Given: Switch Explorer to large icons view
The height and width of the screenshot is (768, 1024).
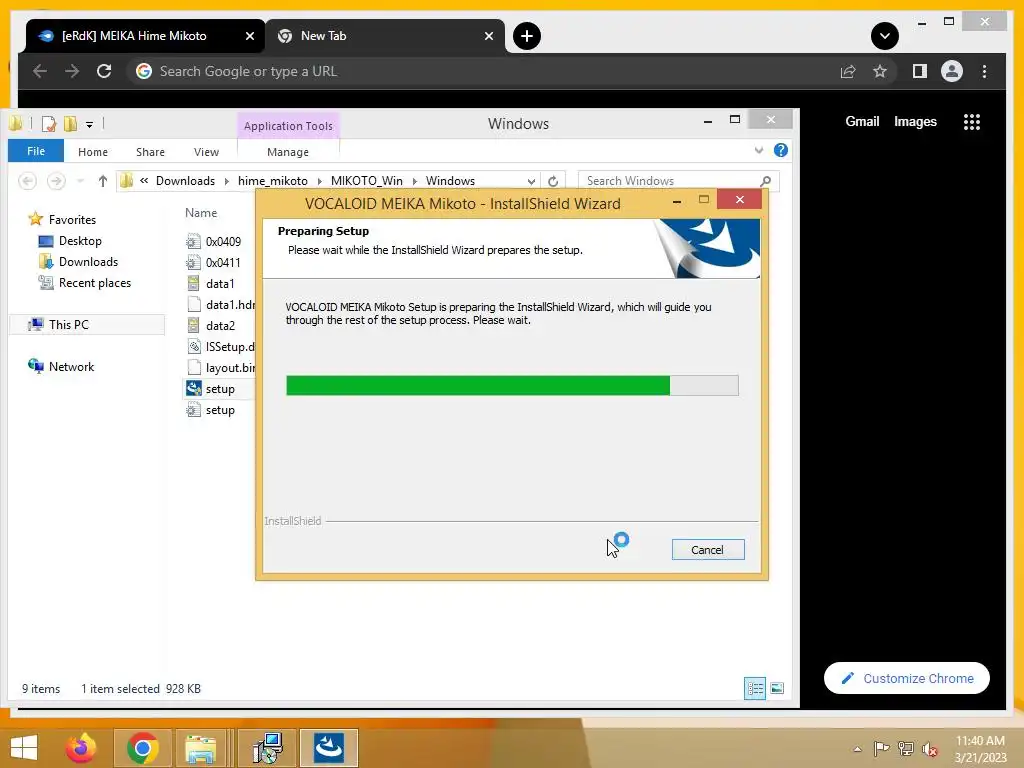Looking at the screenshot, I should click(x=777, y=688).
